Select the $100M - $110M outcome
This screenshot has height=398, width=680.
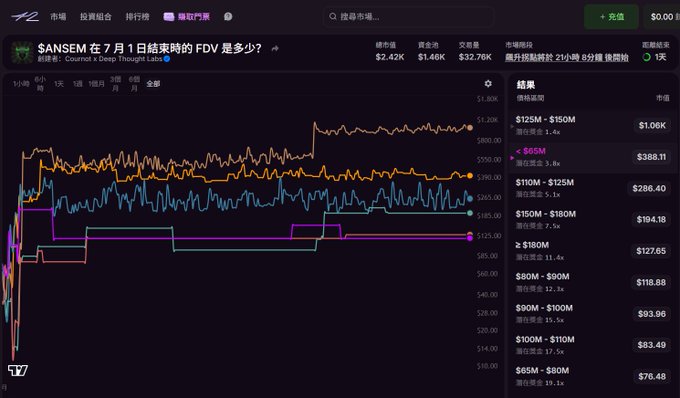click(x=592, y=345)
